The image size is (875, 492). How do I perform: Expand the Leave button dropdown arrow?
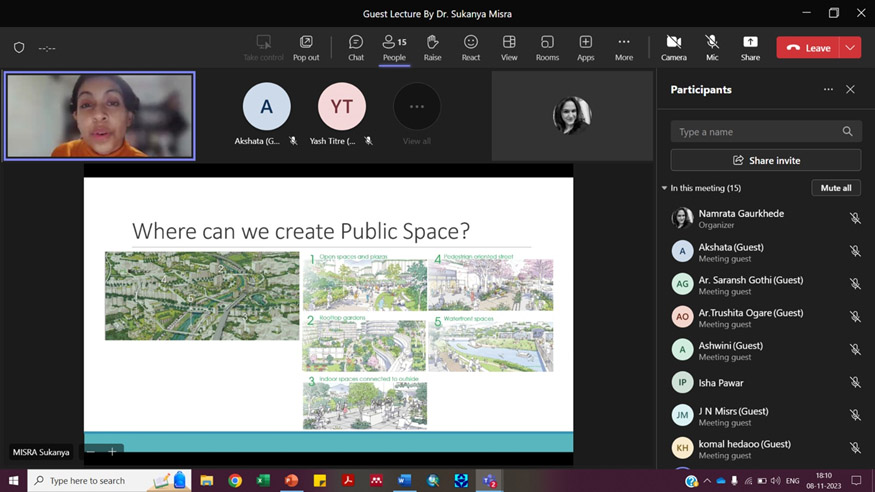click(850, 48)
